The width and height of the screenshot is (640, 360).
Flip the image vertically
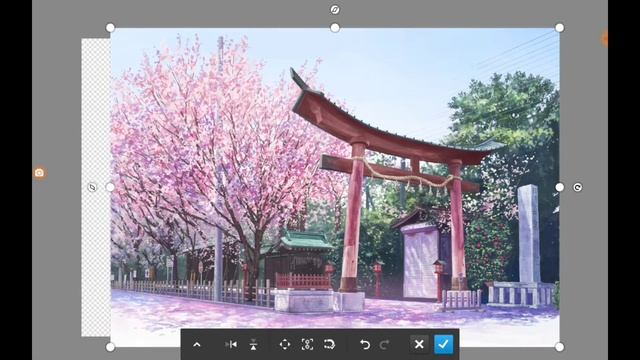point(253,344)
